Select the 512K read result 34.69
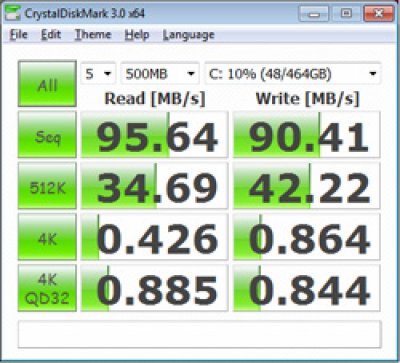 point(155,186)
